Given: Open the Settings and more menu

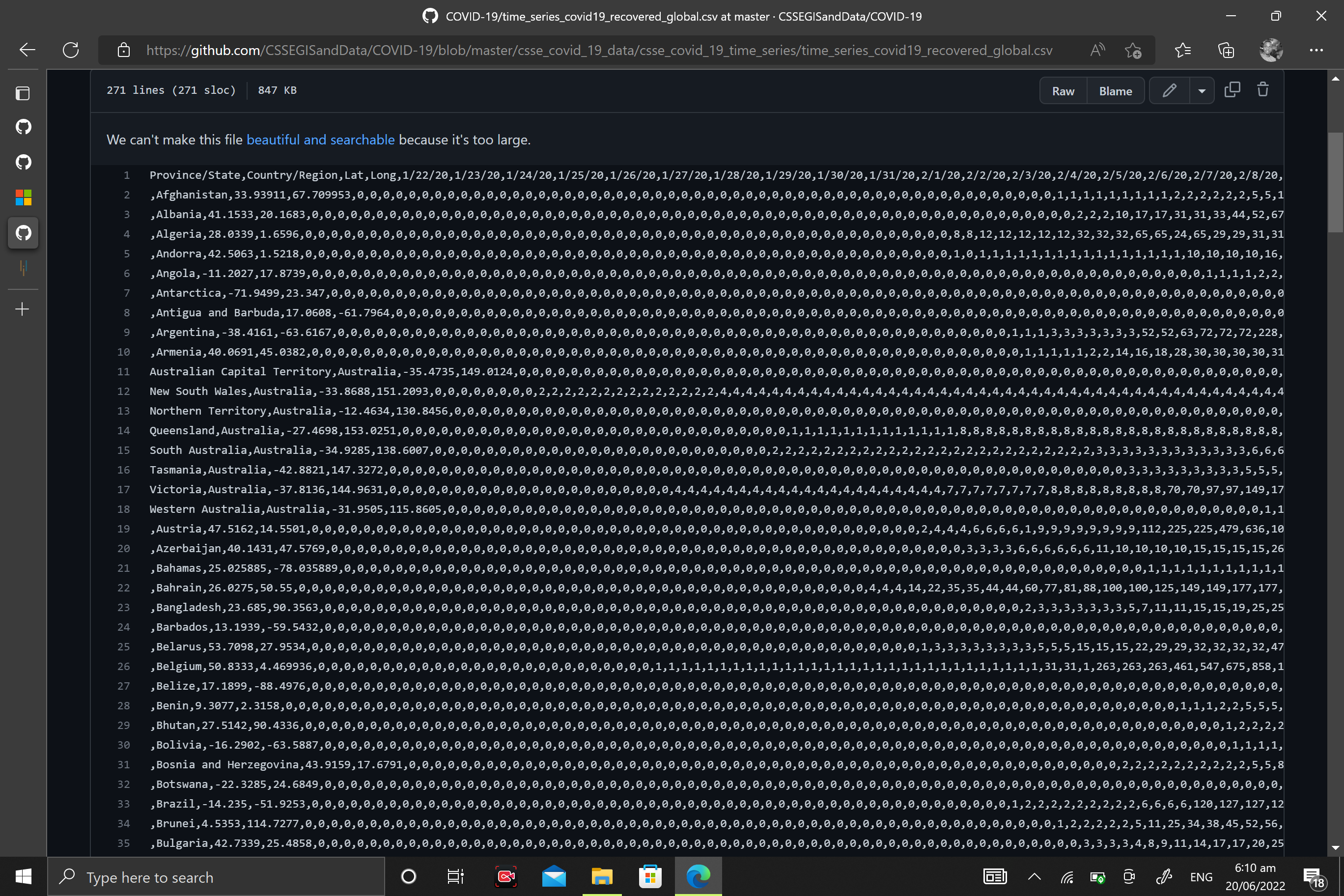Looking at the screenshot, I should pyautogui.click(x=1316, y=50).
